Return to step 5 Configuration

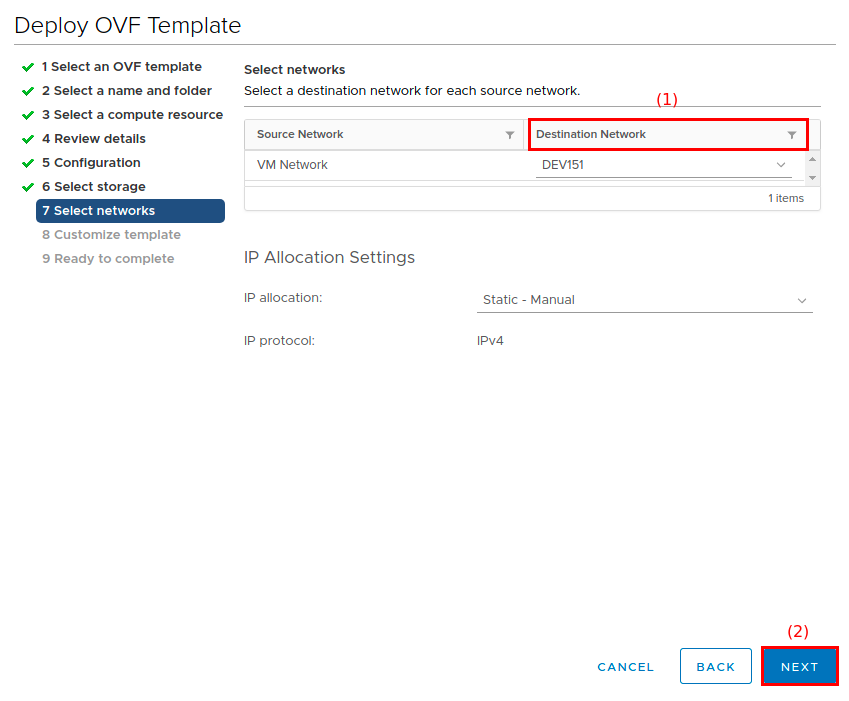pos(91,163)
